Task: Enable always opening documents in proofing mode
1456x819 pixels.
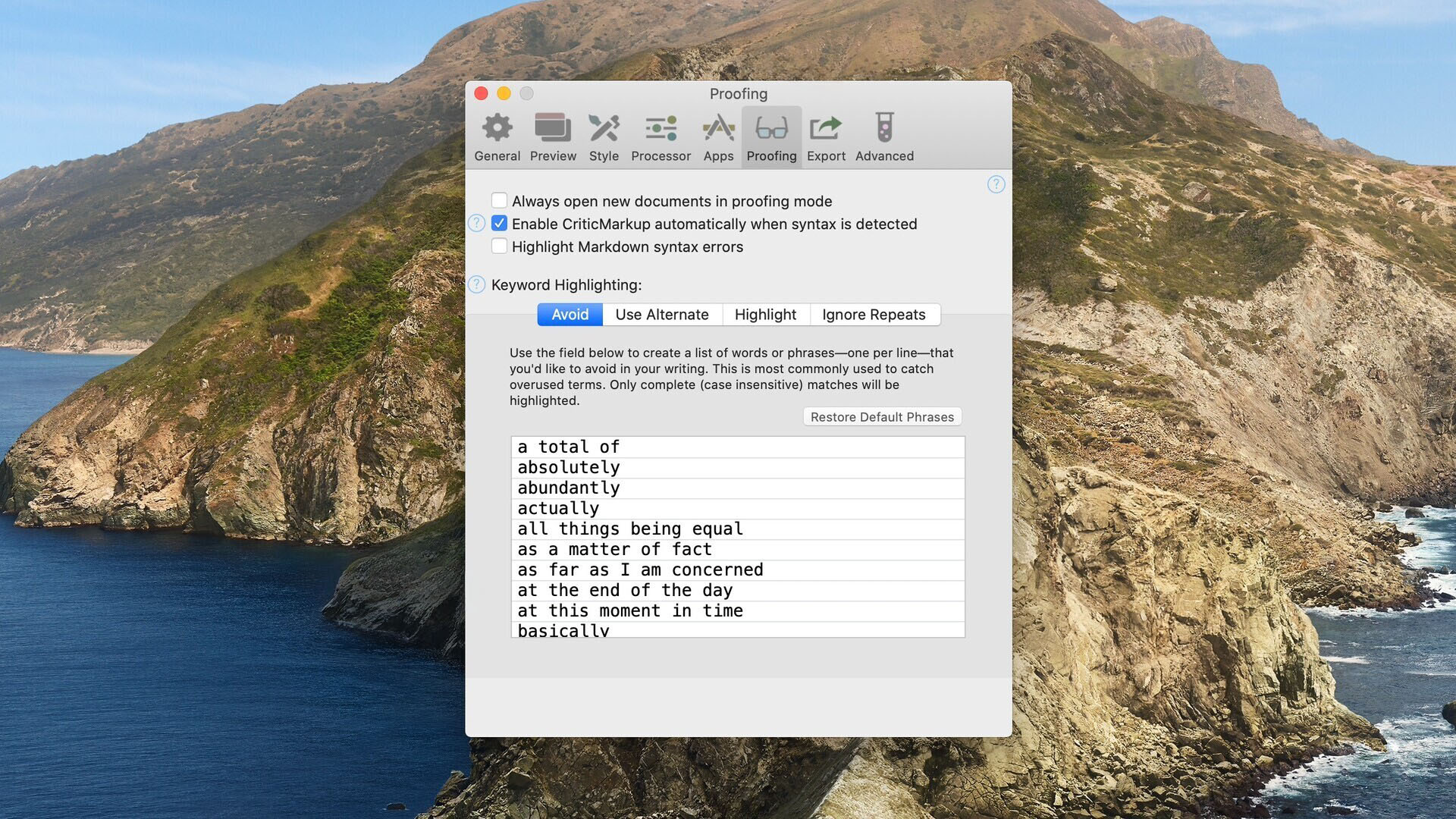Action: (x=499, y=200)
